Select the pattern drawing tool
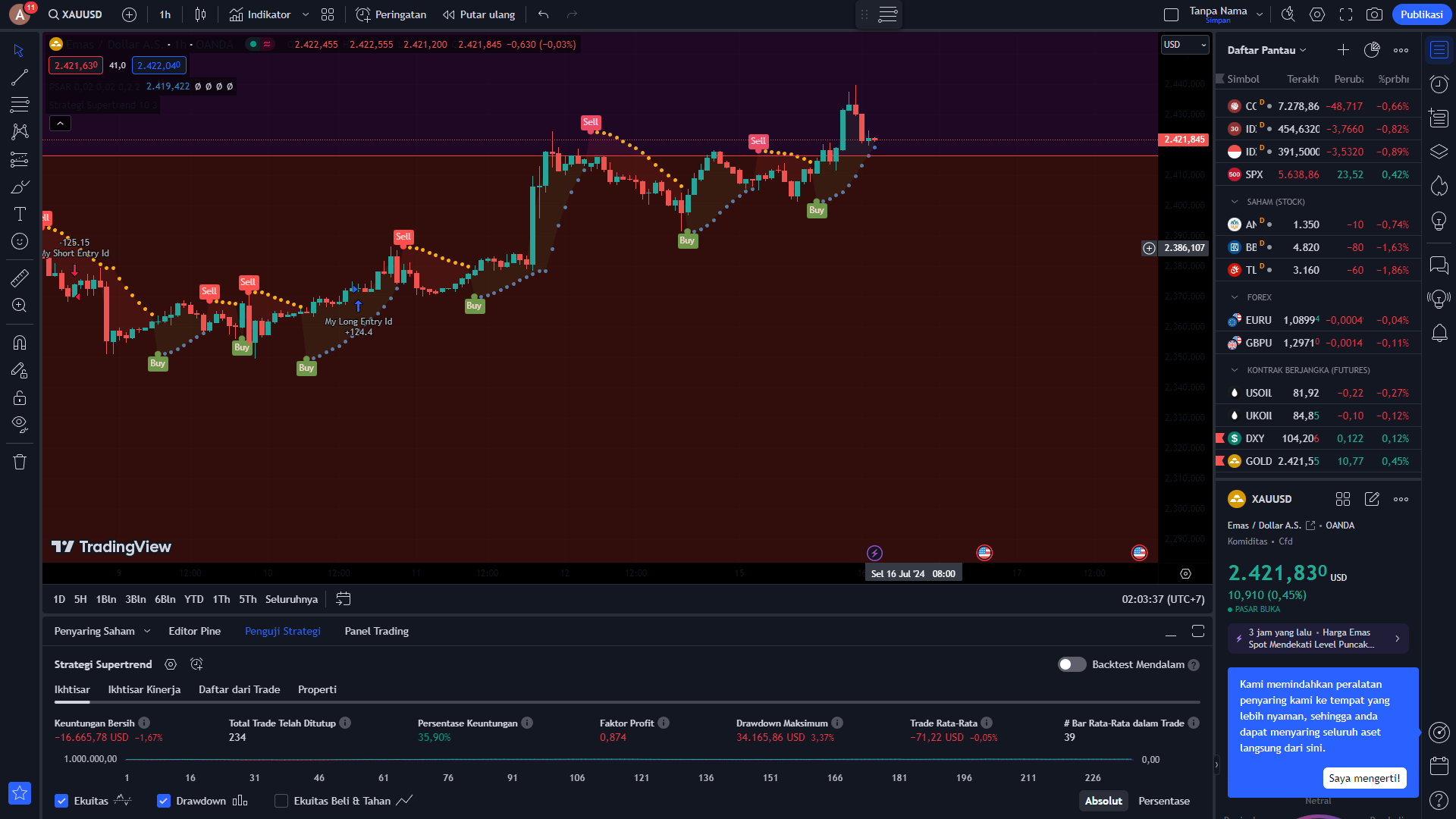 click(20, 132)
